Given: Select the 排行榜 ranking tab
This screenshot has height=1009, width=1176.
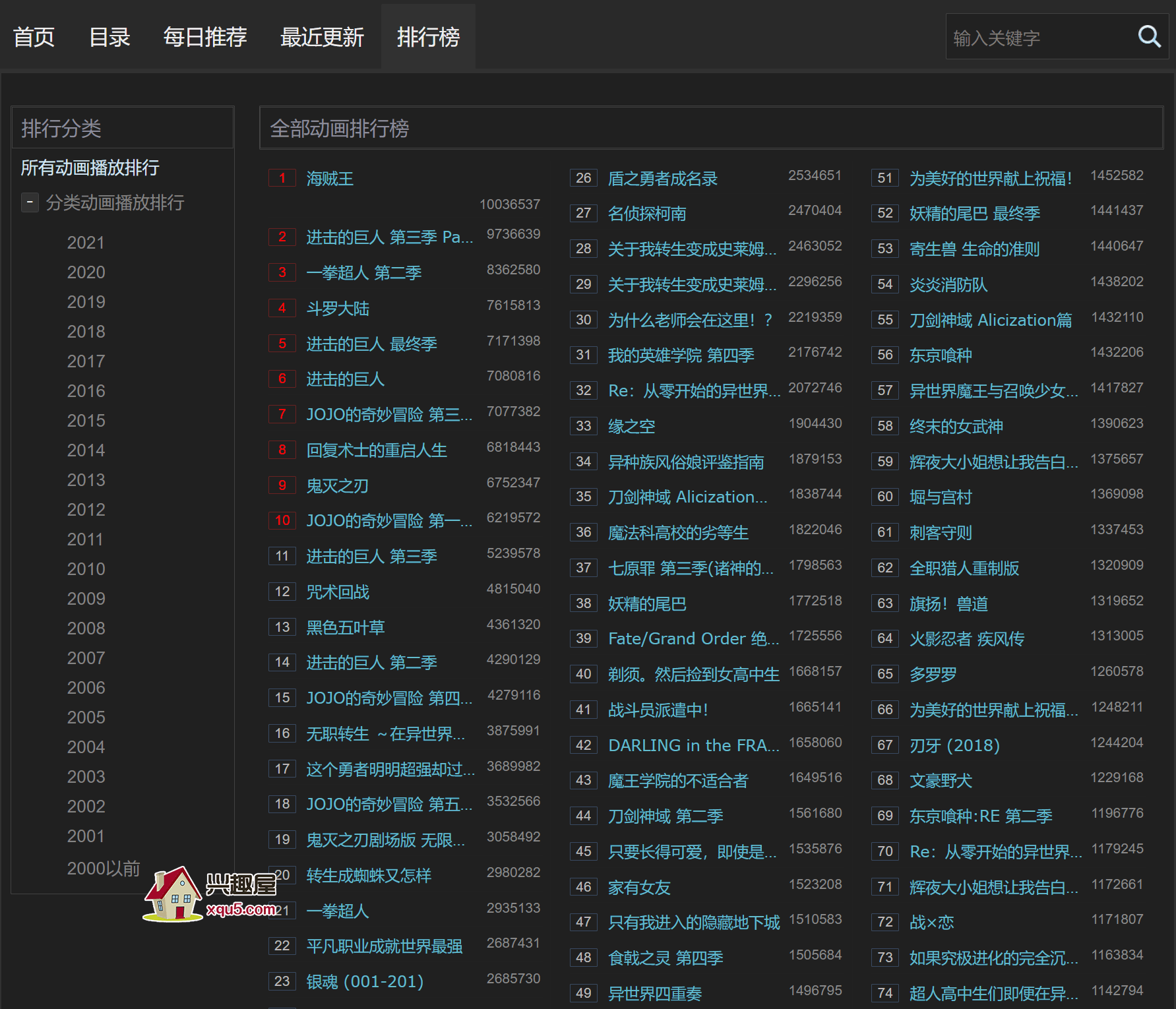Looking at the screenshot, I should pyautogui.click(x=428, y=37).
